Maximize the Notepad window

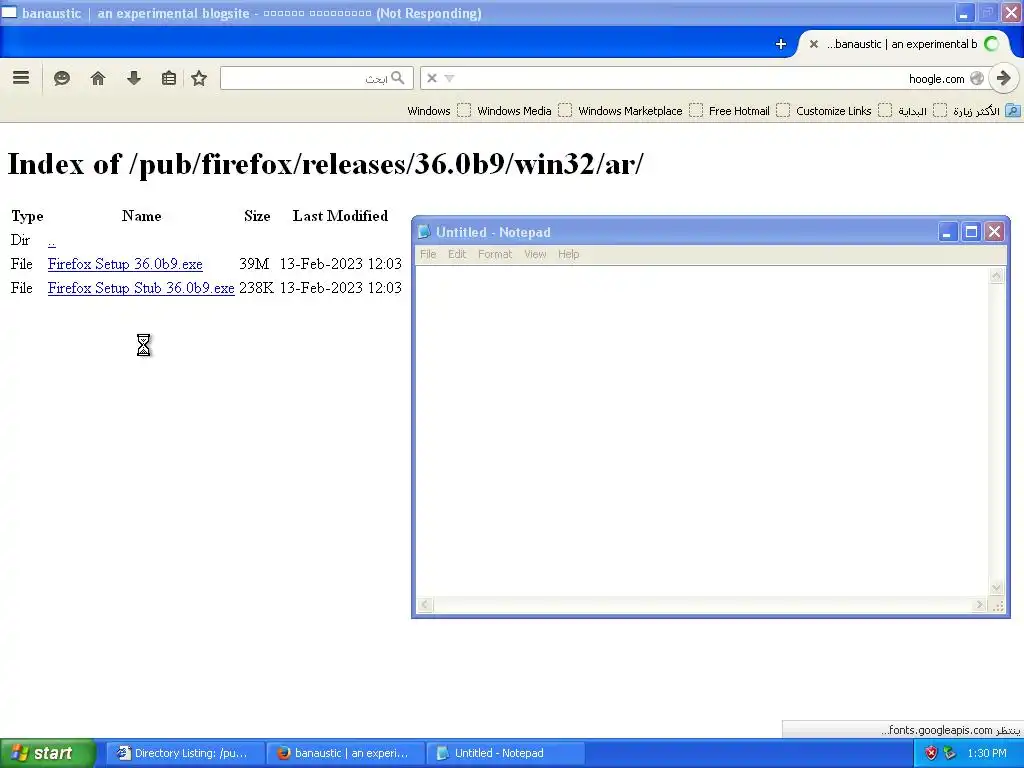[971, 232]
